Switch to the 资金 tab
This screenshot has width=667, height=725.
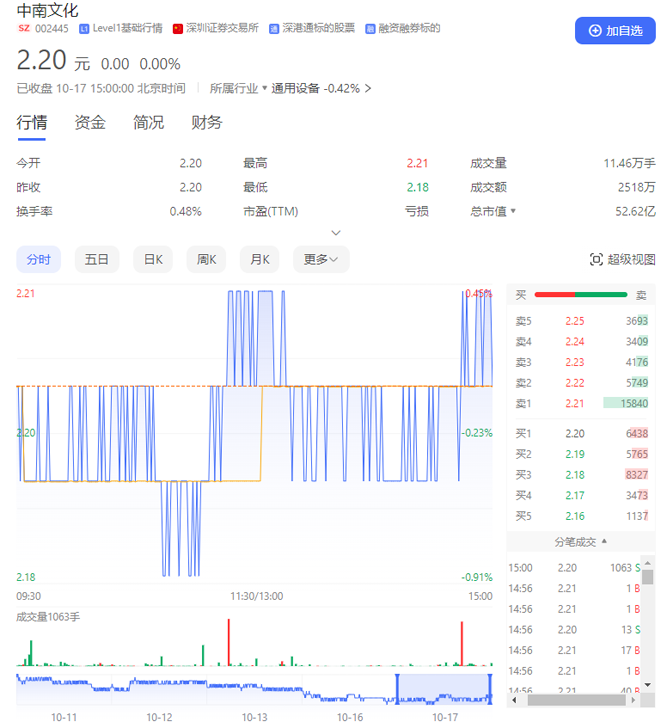click(90, 123)
